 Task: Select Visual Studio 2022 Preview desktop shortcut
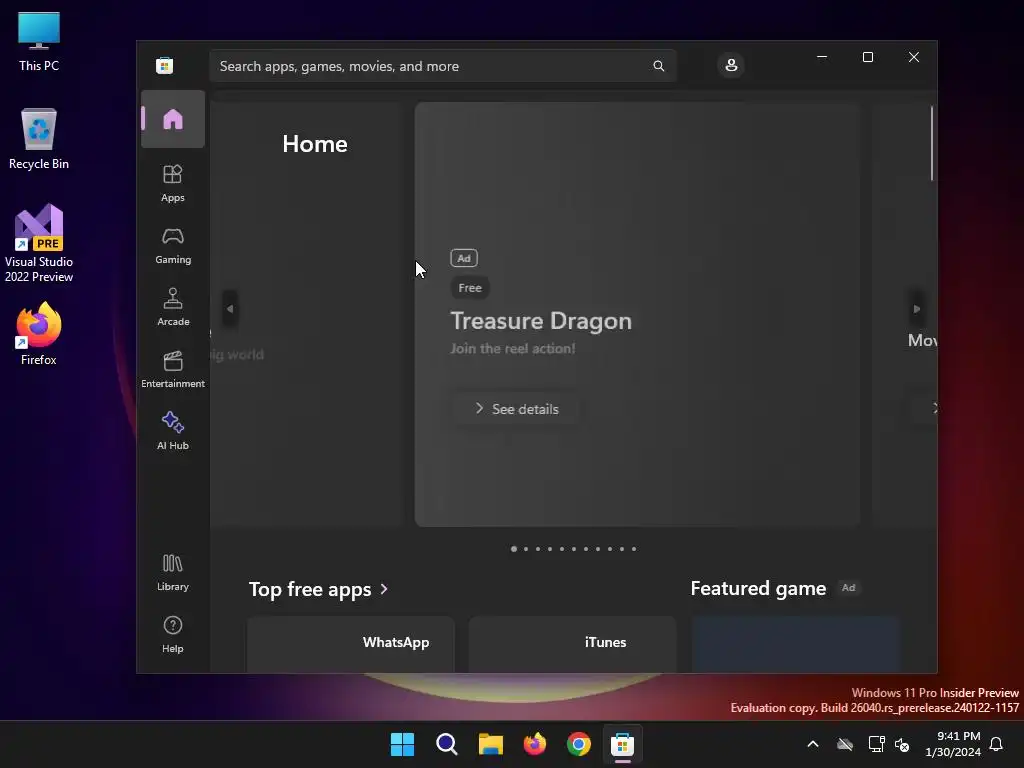39,244
